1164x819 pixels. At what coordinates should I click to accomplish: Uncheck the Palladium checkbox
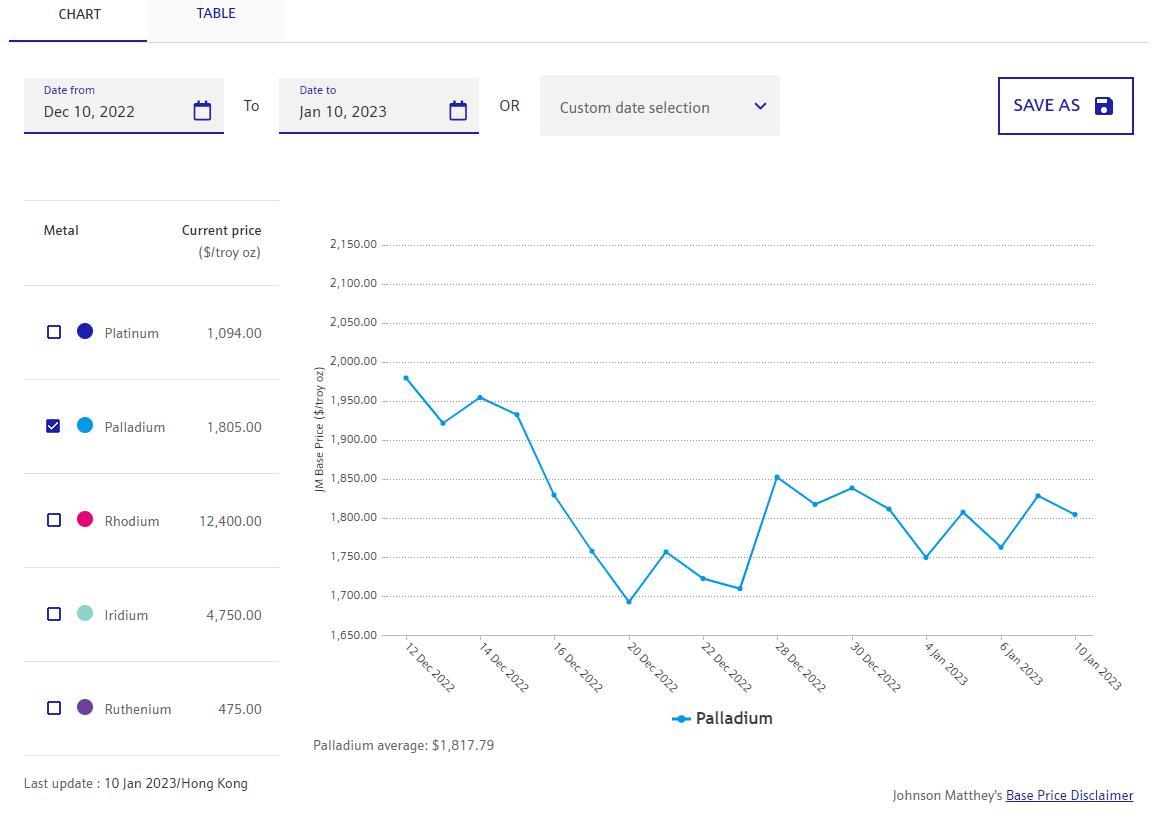point(54,426)
